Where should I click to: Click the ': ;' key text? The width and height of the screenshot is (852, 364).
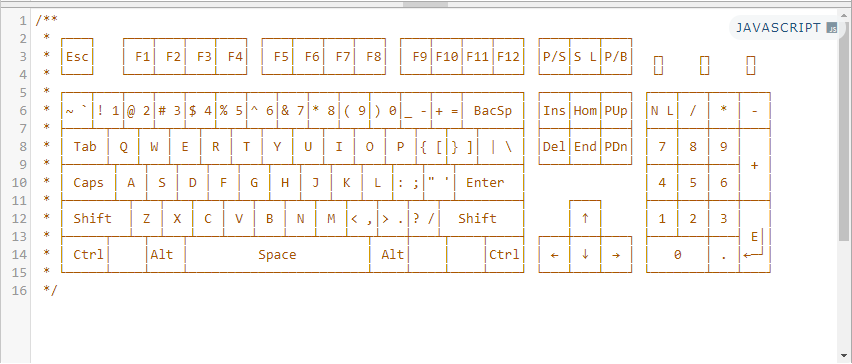[x=409, y=183]
